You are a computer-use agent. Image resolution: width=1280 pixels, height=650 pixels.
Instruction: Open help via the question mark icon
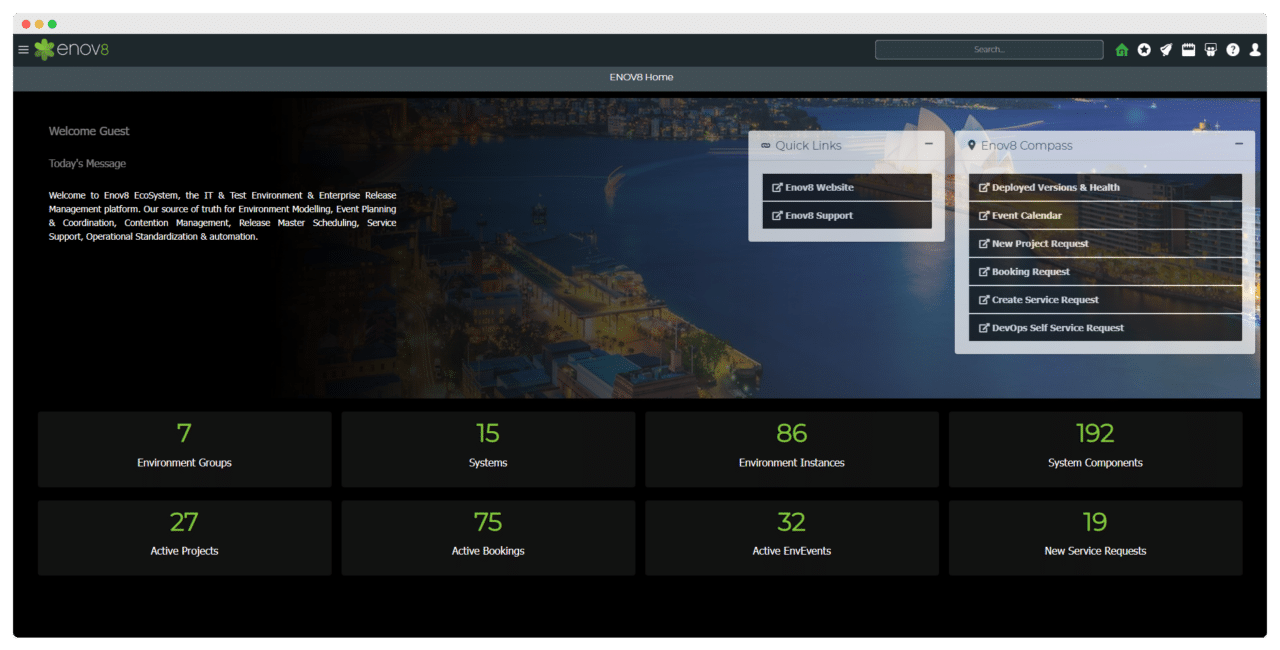[x=1233, y=49]
